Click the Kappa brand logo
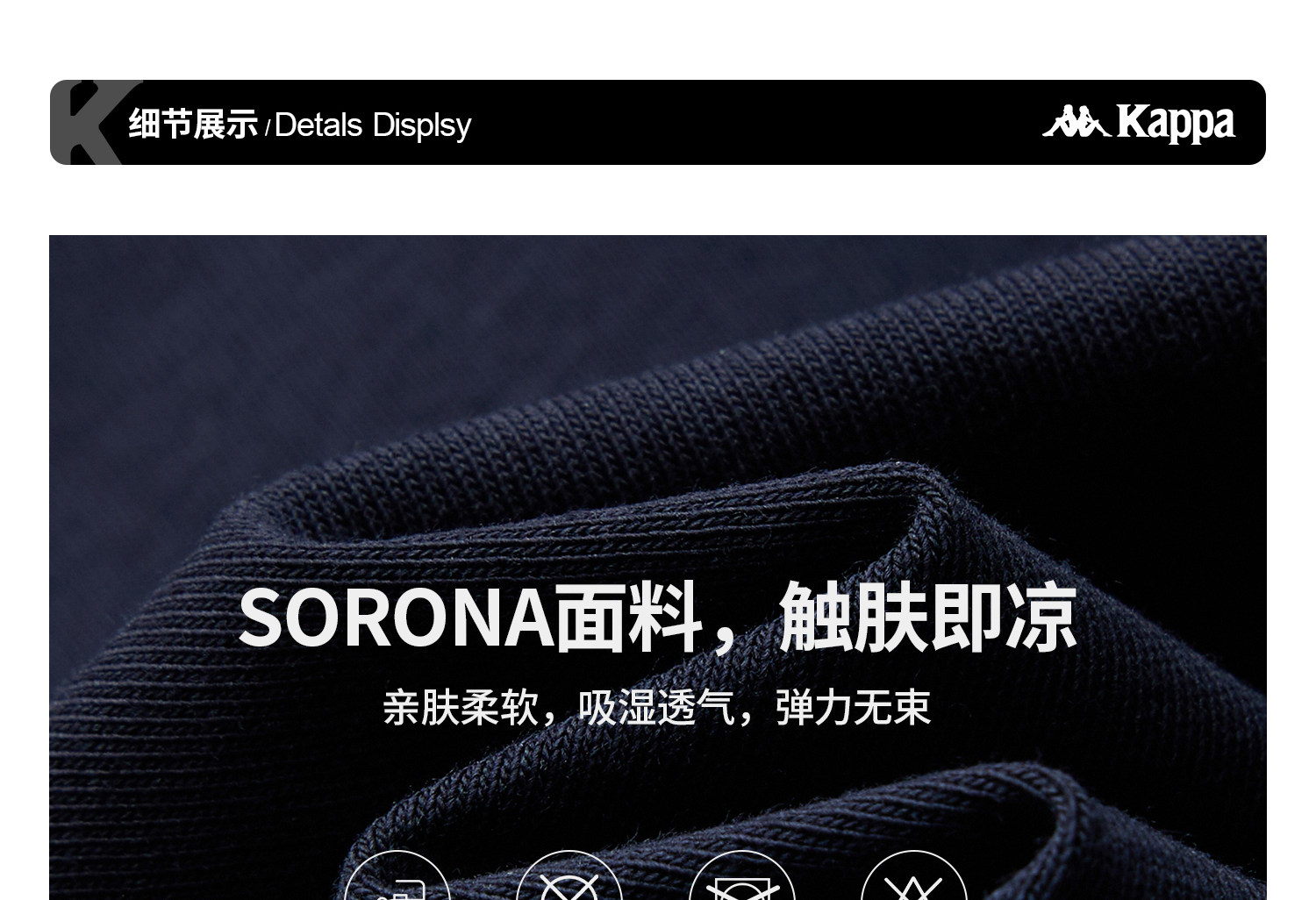This screenshot has width=1316, height=900. tap(1138, 123)
